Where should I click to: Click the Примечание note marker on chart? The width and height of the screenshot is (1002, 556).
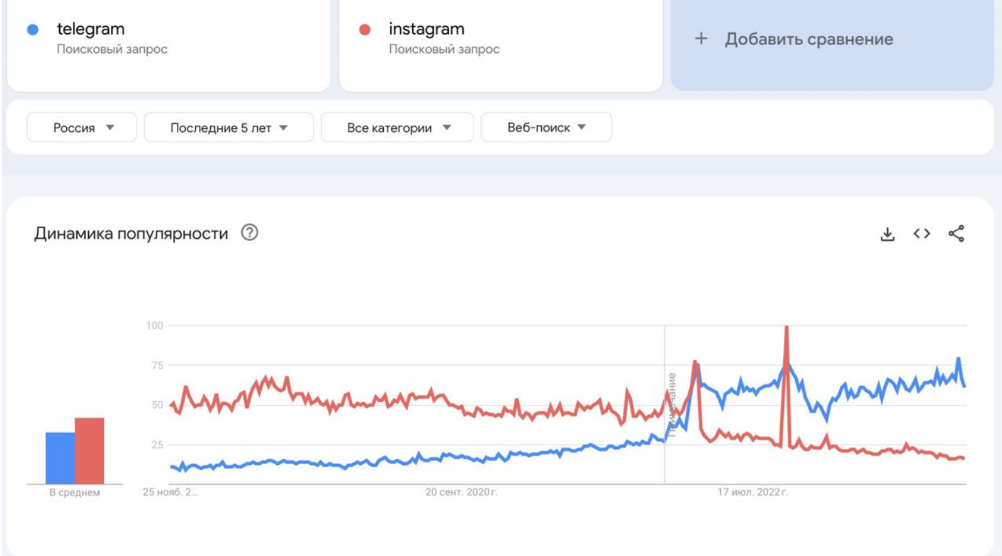(x=672, y=393)
